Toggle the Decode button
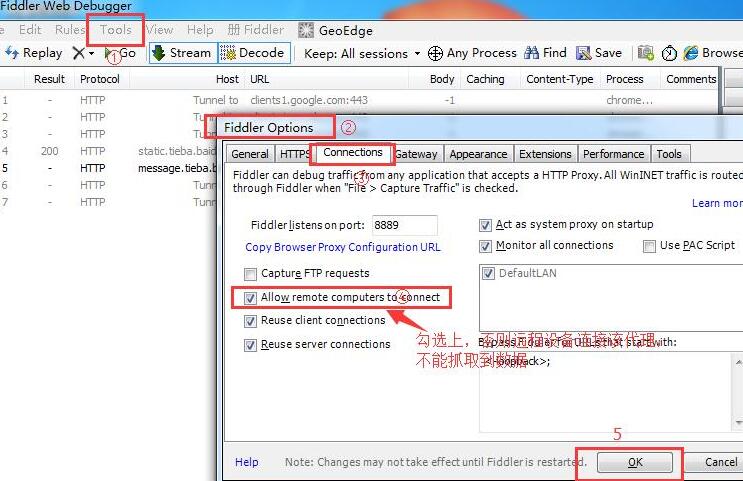Viewport: 743px width, 481px height. (253, 53)
